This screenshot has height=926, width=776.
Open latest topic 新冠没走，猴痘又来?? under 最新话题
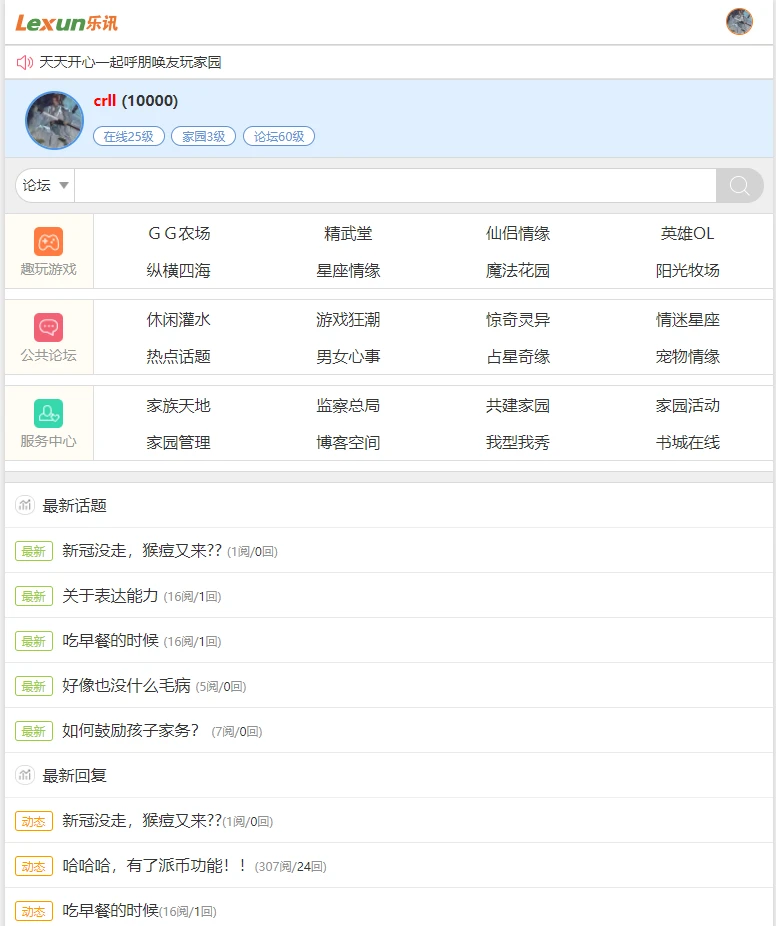(x=142, y=550)
